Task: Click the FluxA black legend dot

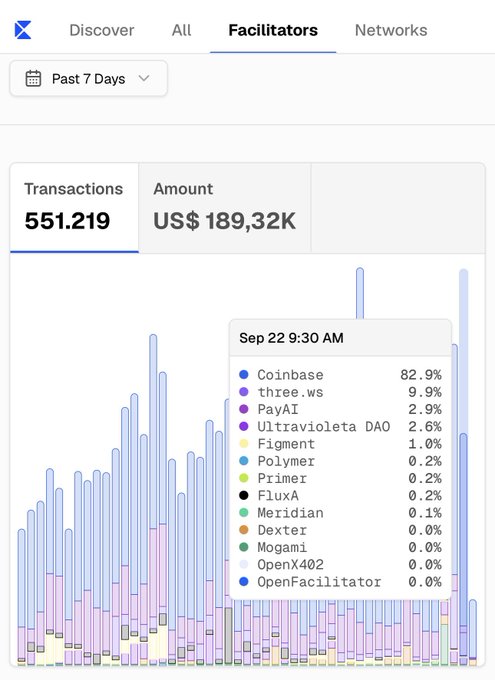Action: (244, 495)
